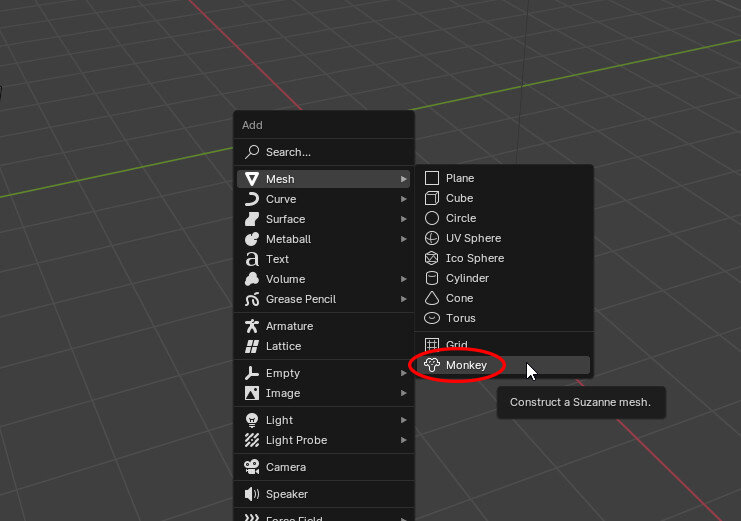Screen dimensions: 741x521
Task: Add a Lattice object
Action: [x=324, y=346]
